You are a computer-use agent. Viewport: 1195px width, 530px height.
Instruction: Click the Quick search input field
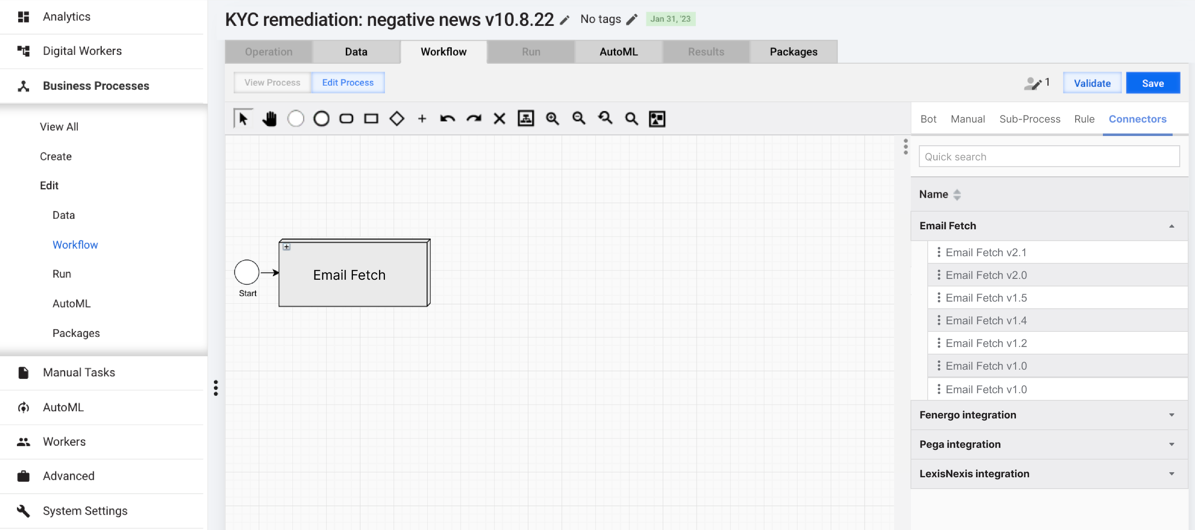[1049, 156]
